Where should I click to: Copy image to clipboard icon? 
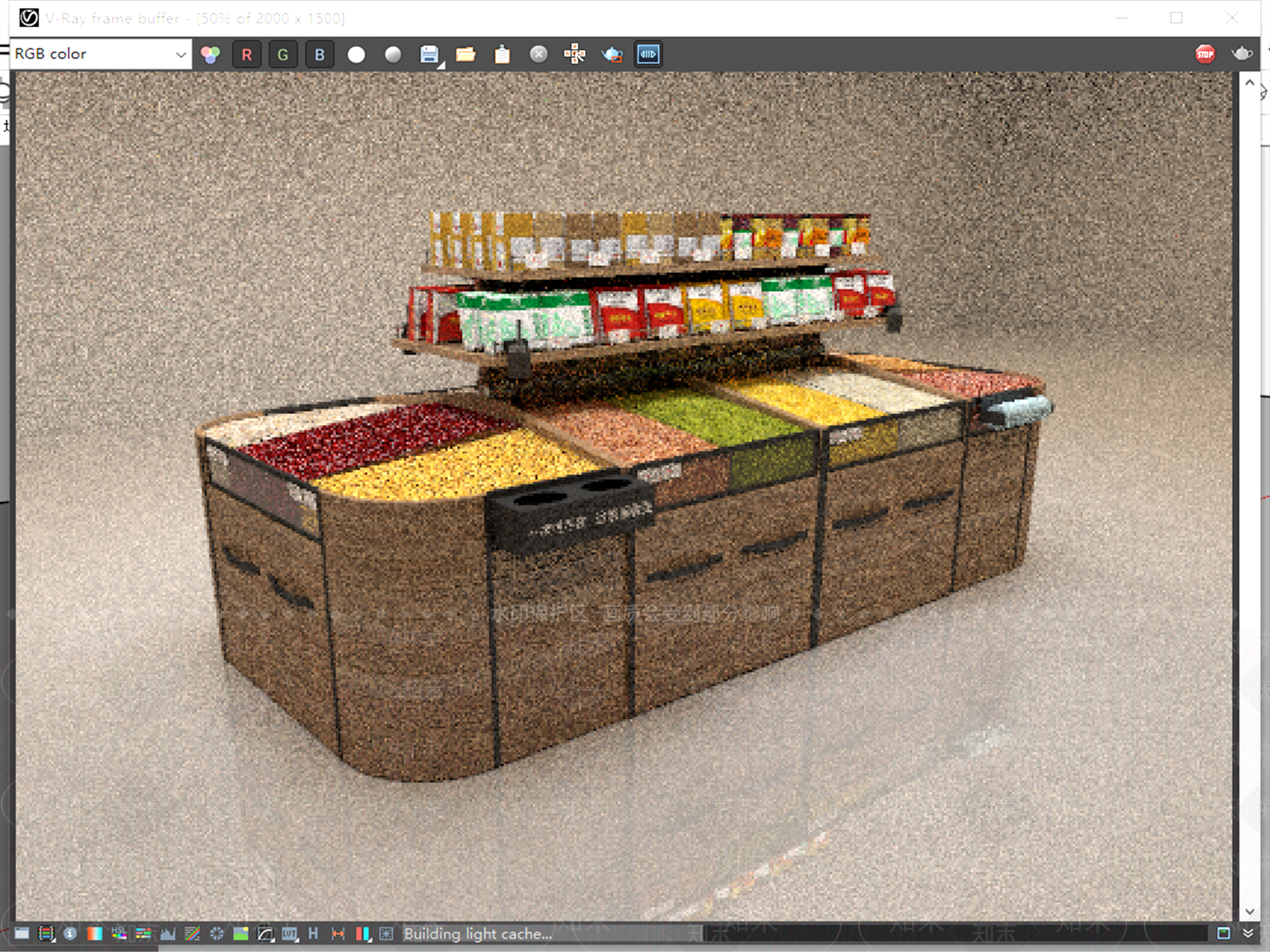pyautogui.click(x=502, y=54)
